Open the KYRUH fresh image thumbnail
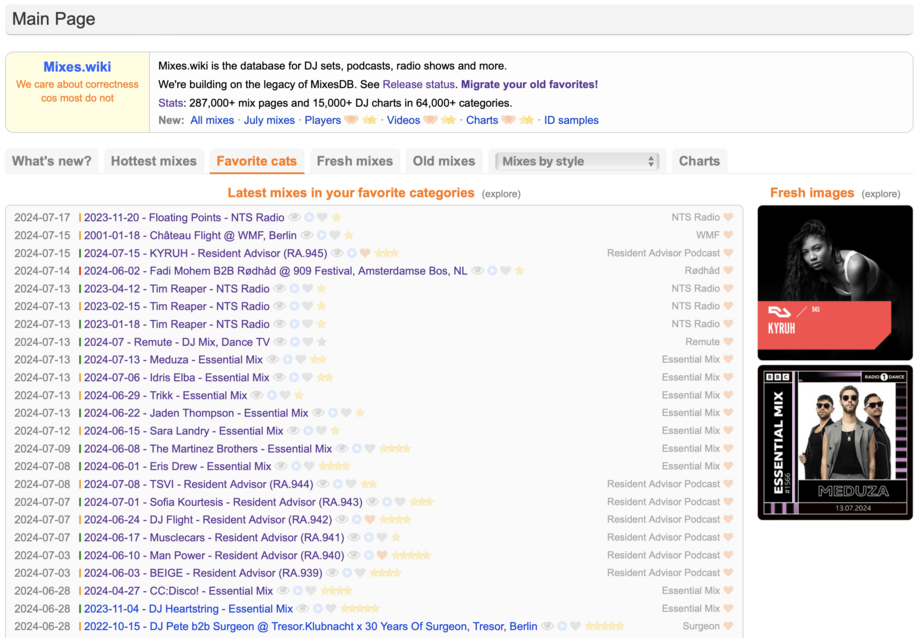 [835, 283]
